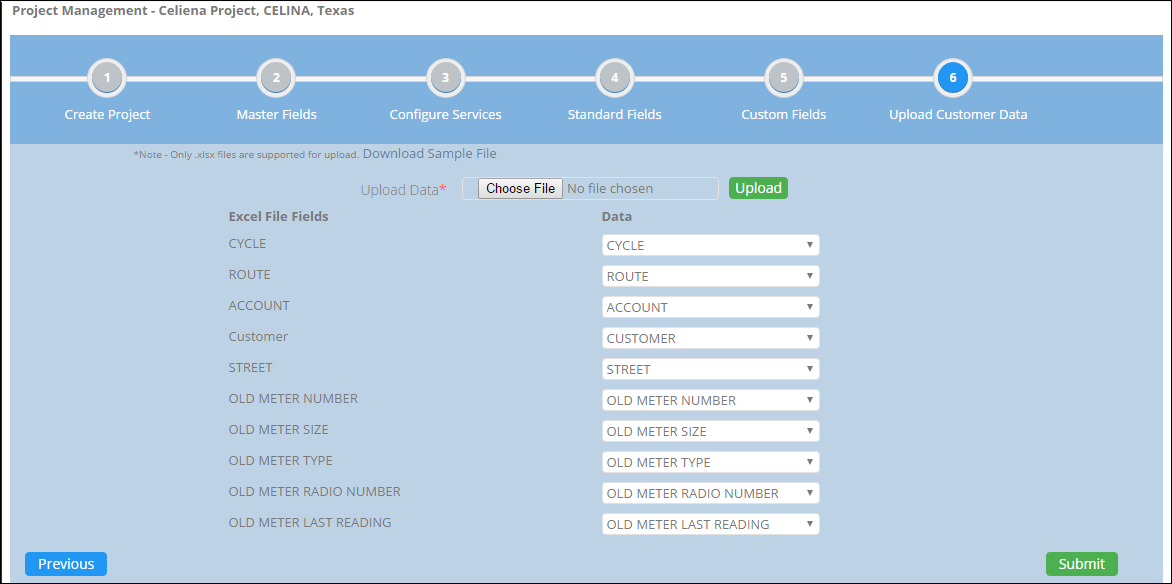This screenshot has width=1172, height=584.
Task: Select step 6 Upload Customer Data circle
Action: [x=952, y=77]
